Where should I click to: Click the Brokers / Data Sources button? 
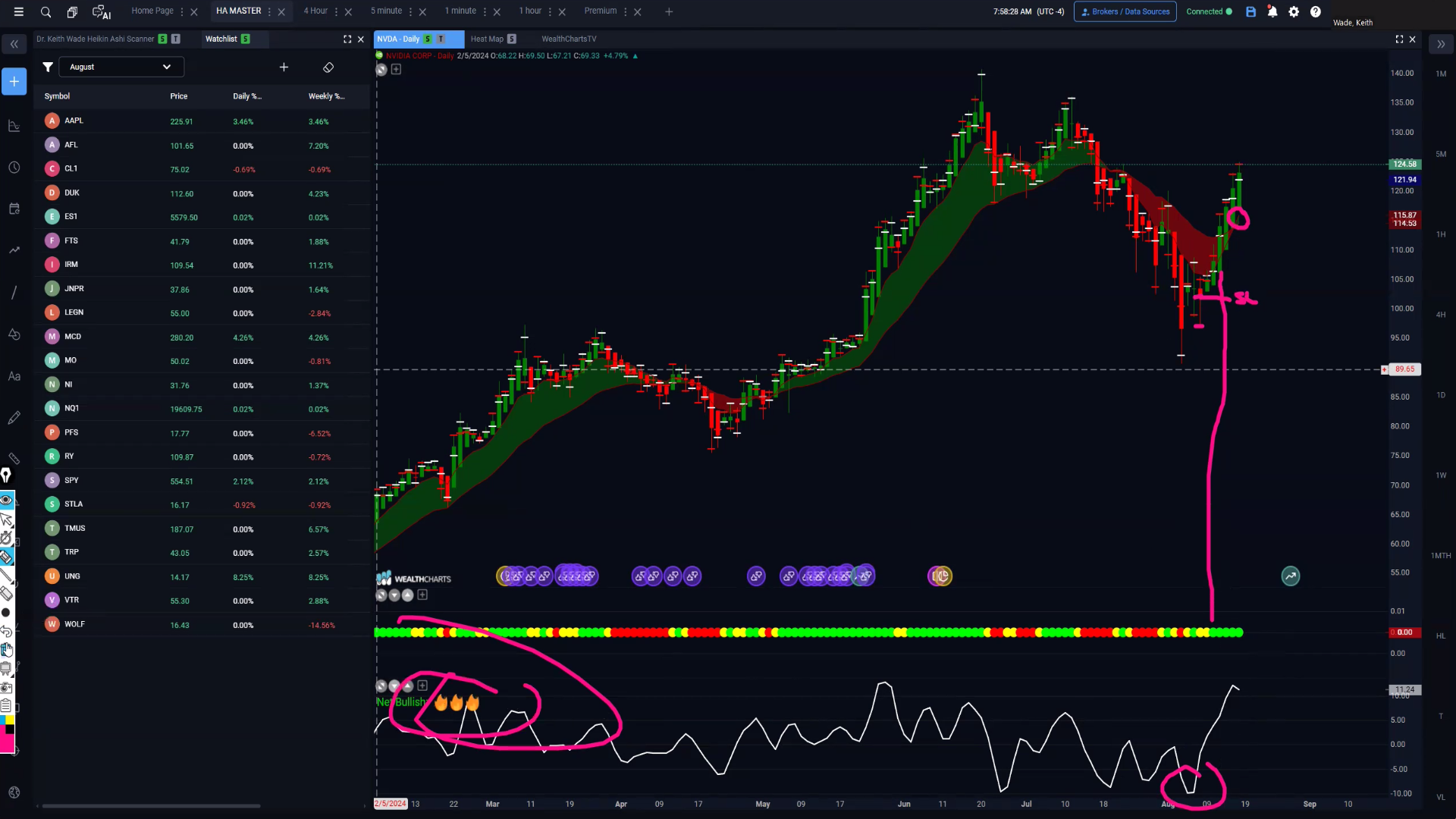1125,11
